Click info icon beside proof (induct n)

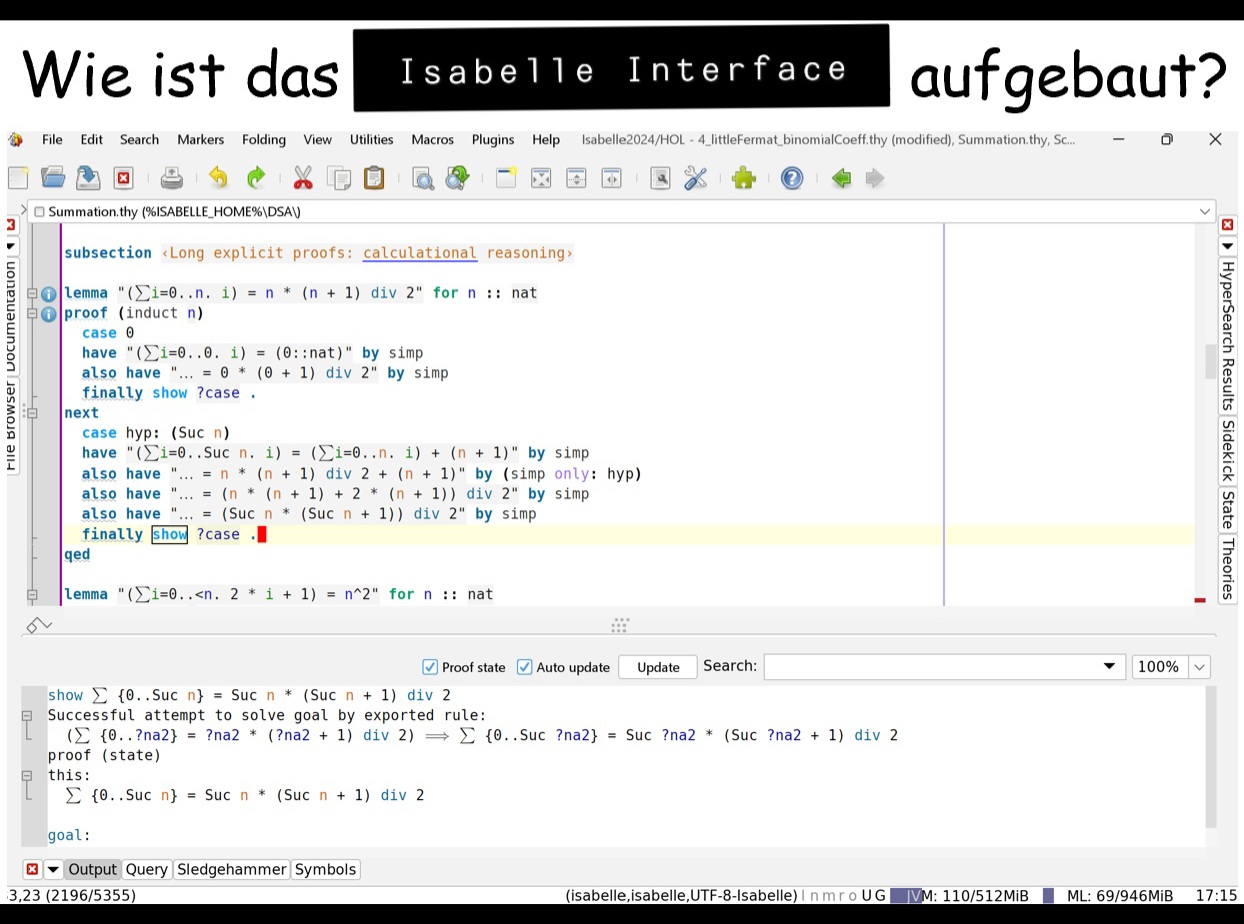pyautogui.click(x=48, y=314)
